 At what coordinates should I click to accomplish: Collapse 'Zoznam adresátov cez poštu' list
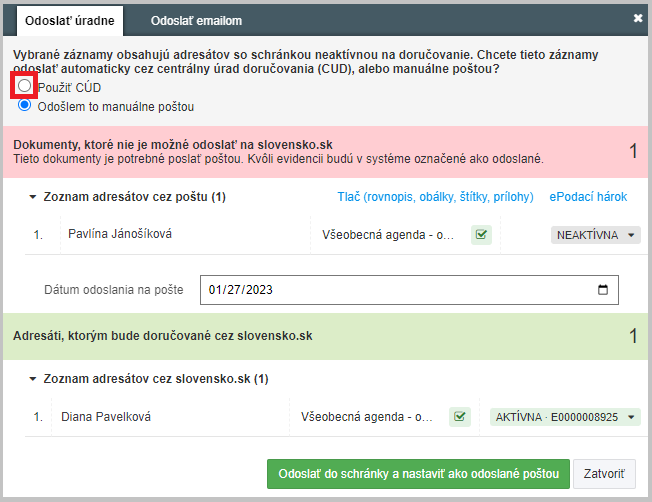pos(33,197)
